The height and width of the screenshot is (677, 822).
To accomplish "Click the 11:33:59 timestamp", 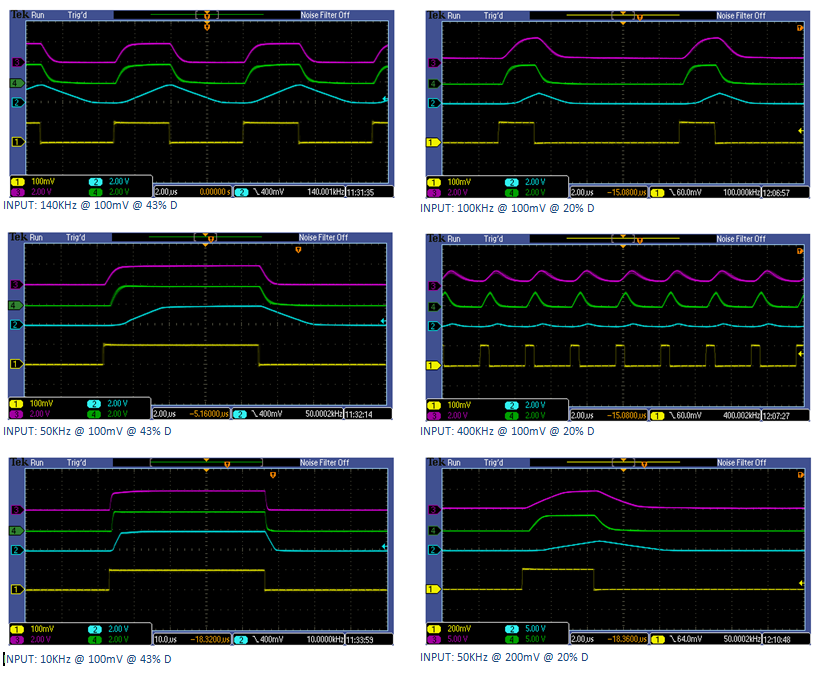I will click(x=360, y=640).
